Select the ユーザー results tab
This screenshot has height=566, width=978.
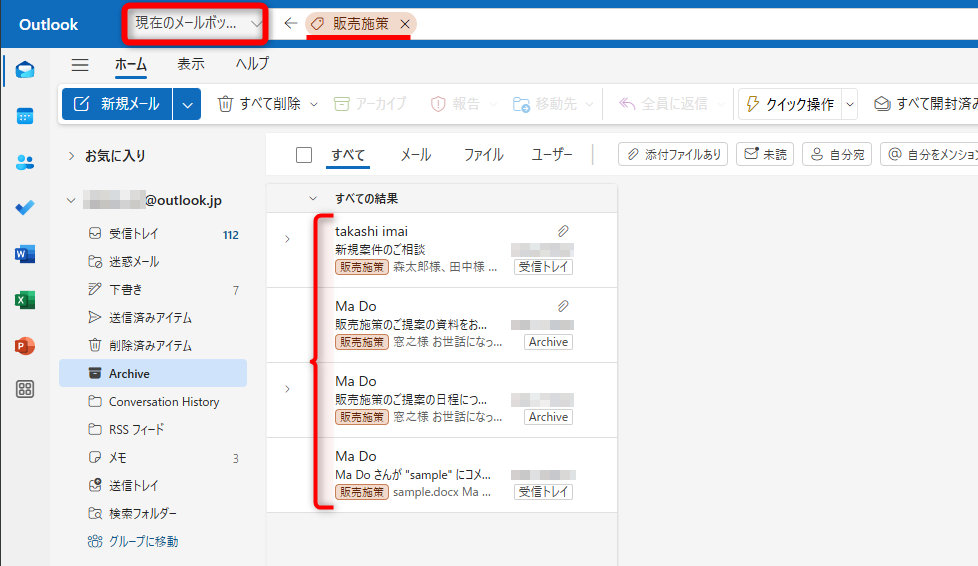551,155
